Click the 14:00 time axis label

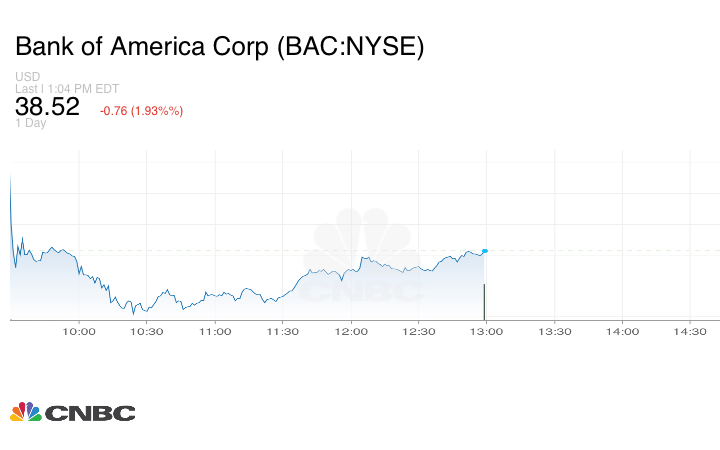pos(623,332)
